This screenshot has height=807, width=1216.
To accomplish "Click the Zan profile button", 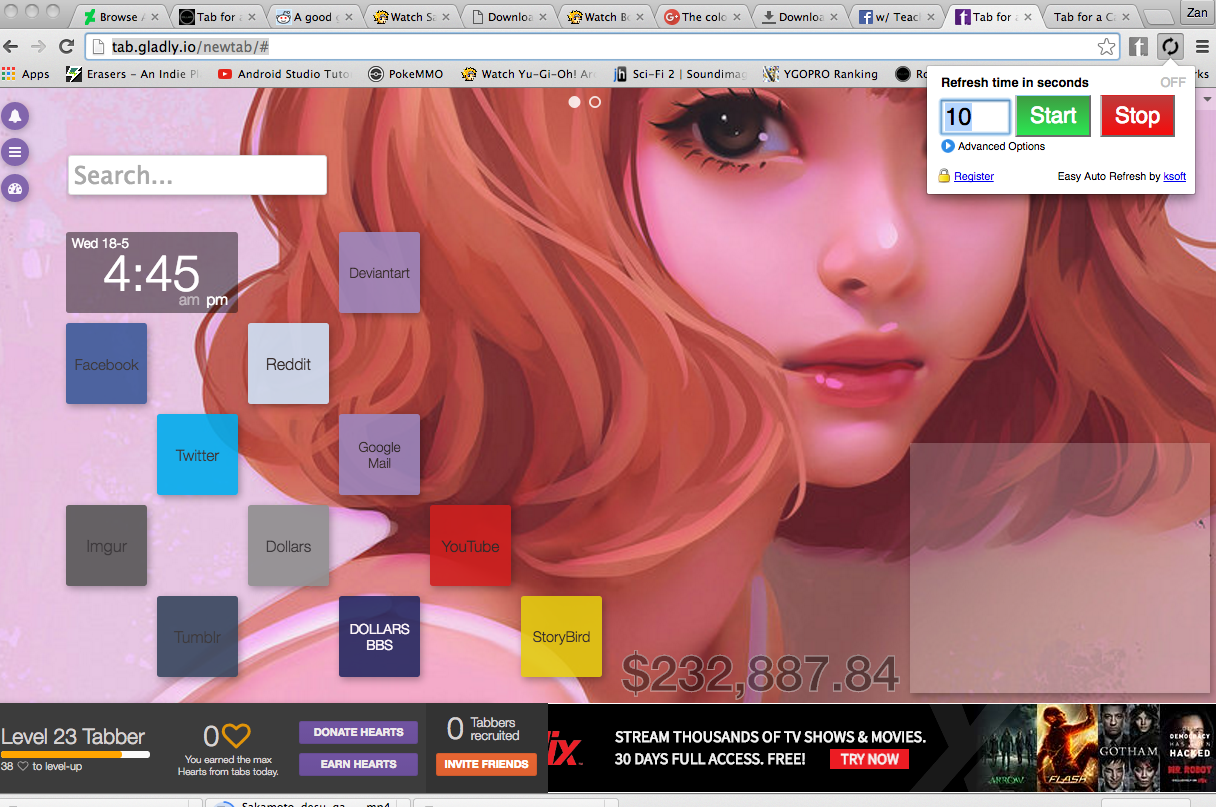I will (1196, 13).
